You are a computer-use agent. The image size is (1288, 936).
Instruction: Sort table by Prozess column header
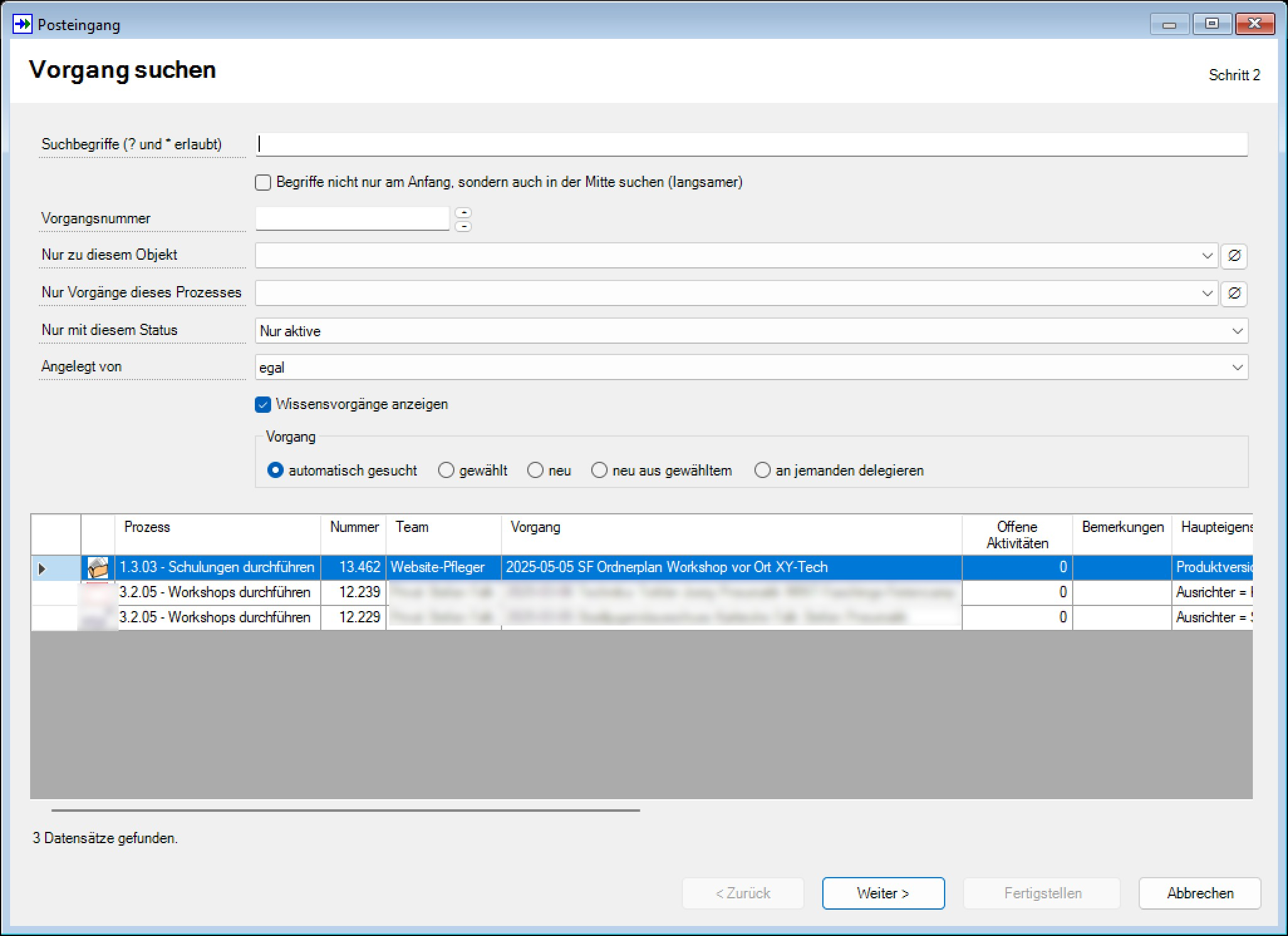click(x=218, y=534)
